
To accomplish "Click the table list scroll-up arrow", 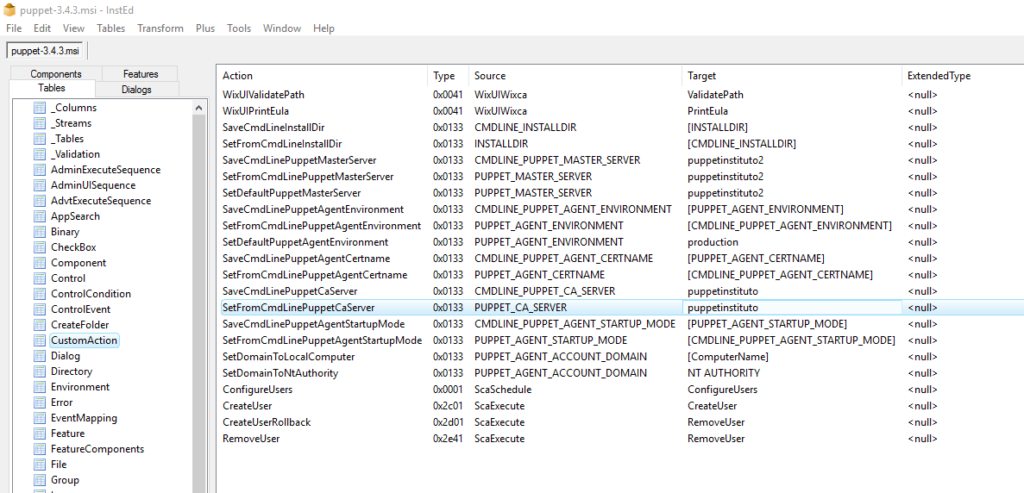I will click(x=199, y=108).
